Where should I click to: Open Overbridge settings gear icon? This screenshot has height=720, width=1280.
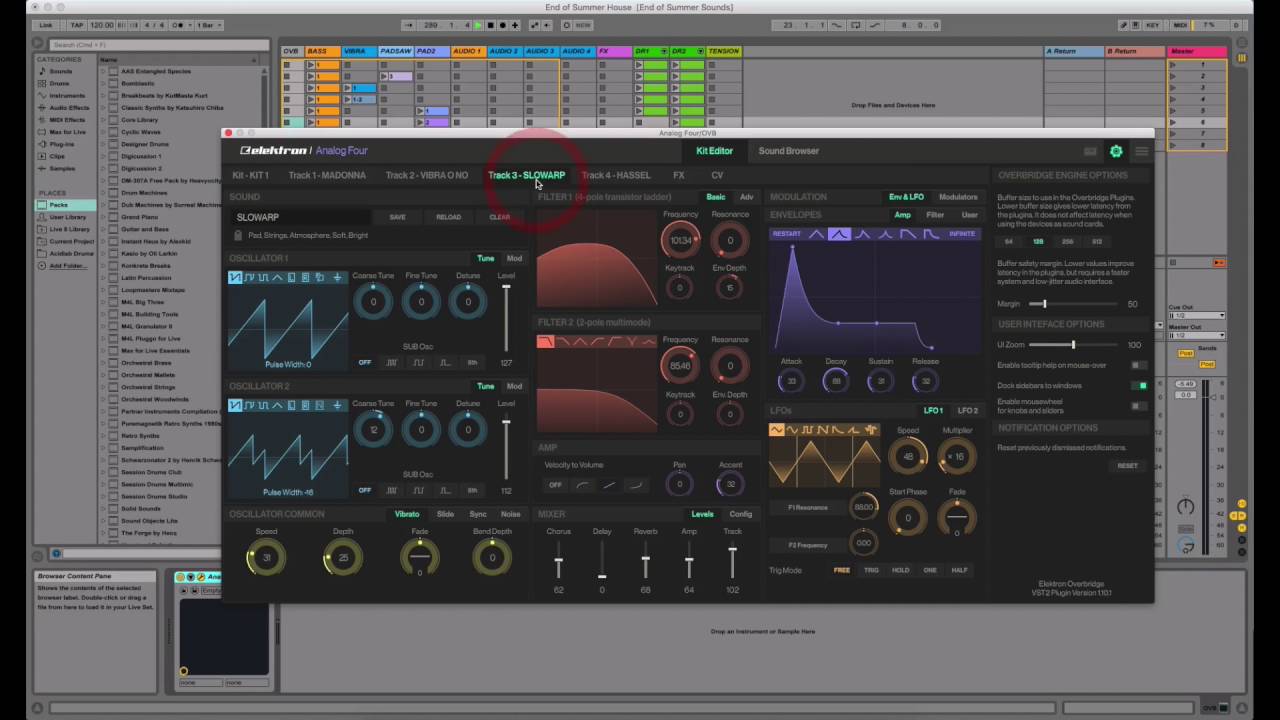(x=1116, y=151)
